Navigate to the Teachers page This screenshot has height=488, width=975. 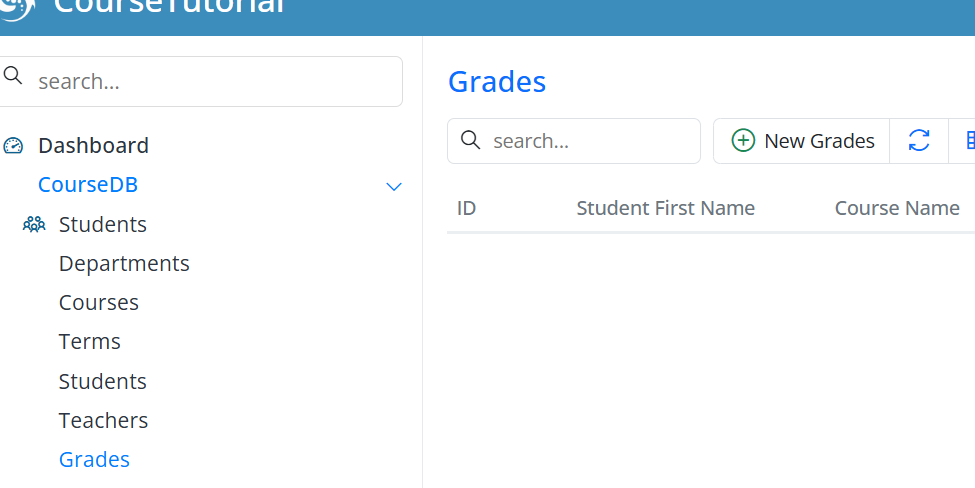coord(104,421)
